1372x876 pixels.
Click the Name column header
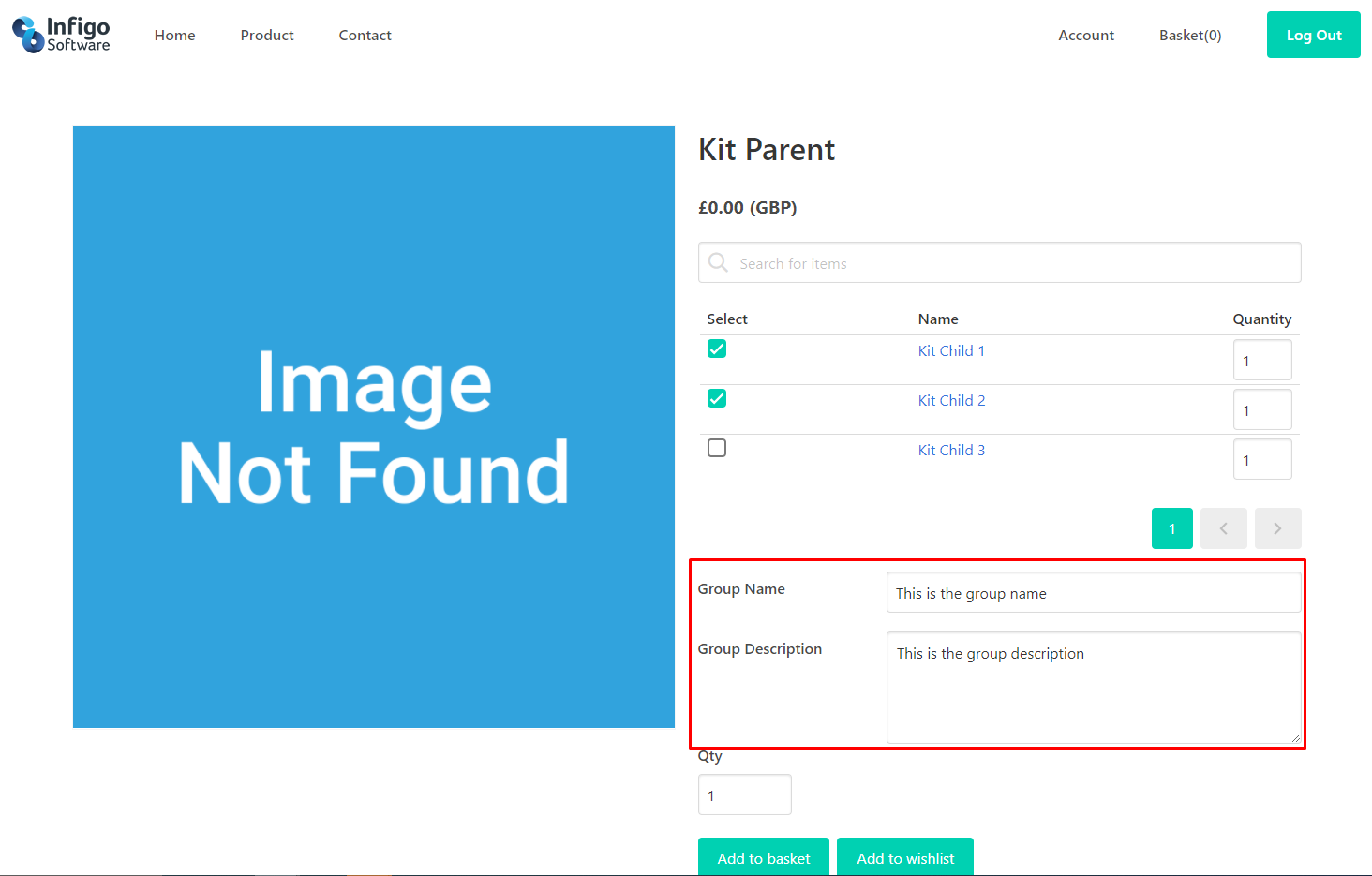(938, 319)
